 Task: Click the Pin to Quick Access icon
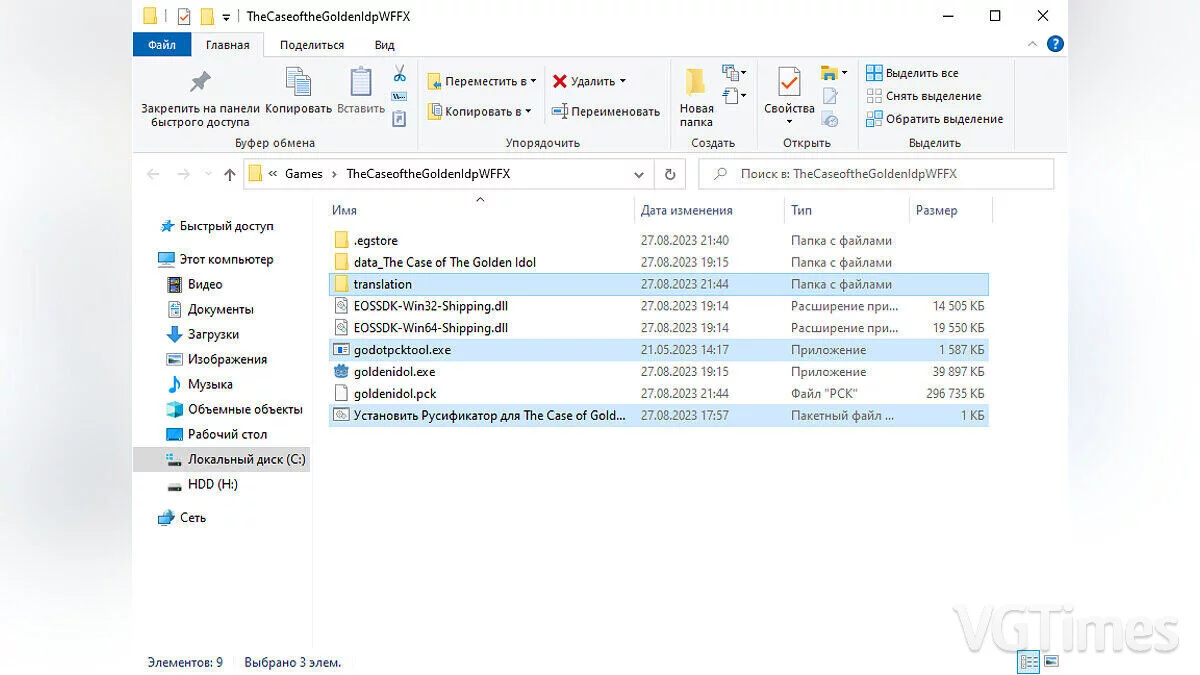tap(200, 84)
